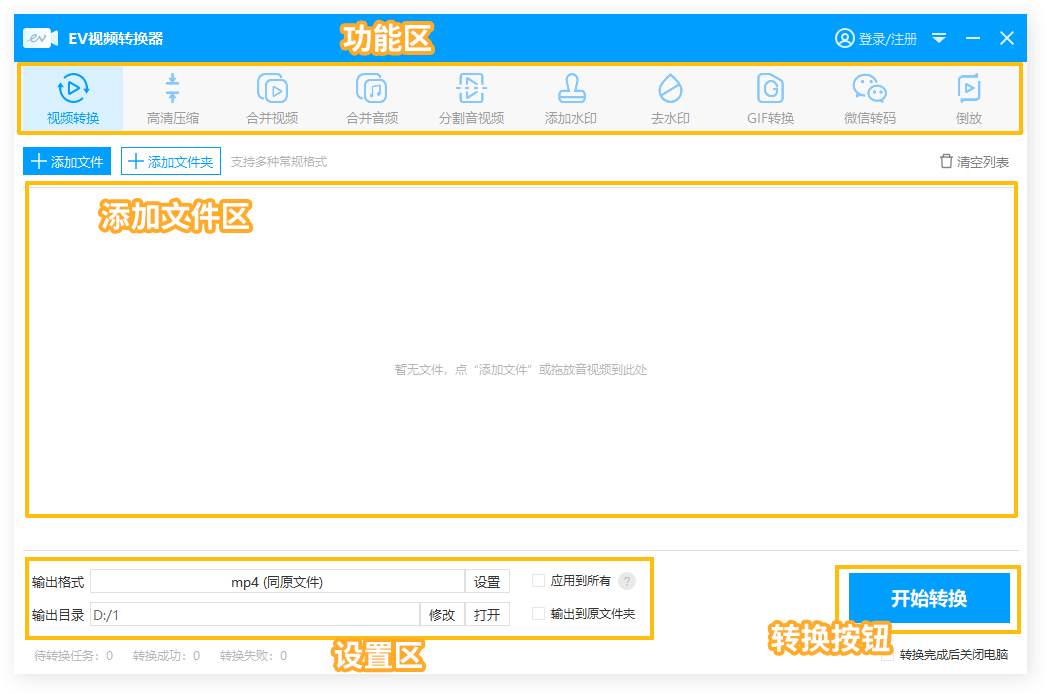The image size is (1047, 694).
Task: Switch to the 视频转换 tab
Action: [x=73, y=98]
